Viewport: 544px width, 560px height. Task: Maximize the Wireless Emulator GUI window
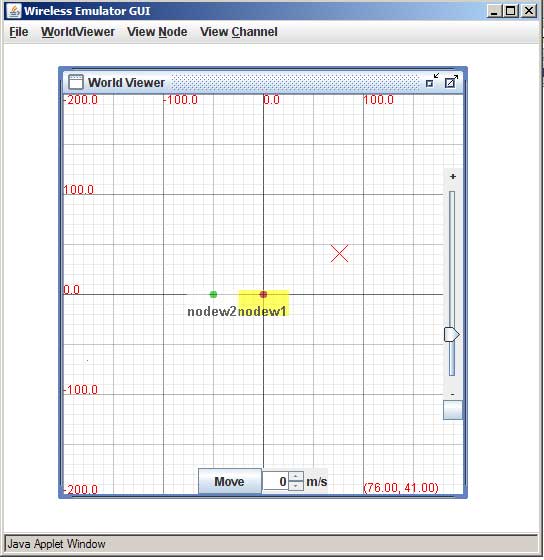511,11
